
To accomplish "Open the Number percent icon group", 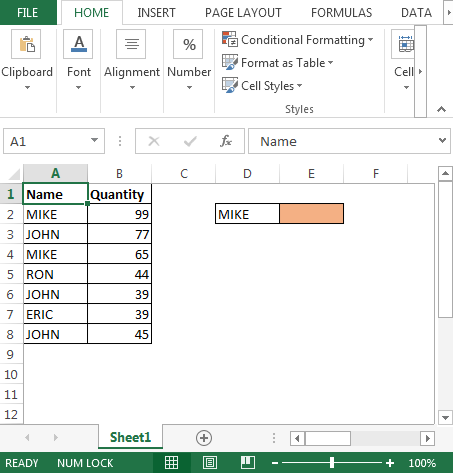I will pos(188,44).
